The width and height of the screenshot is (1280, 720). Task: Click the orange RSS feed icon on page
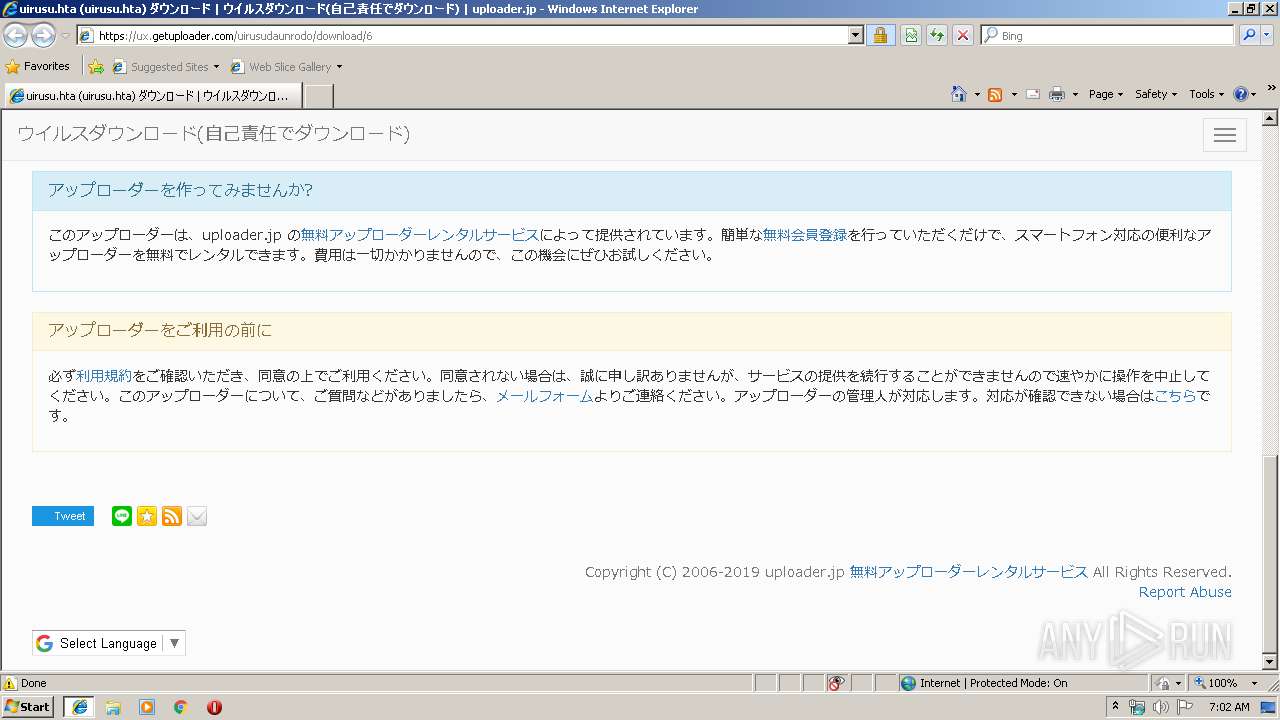pyautogui.click(x=172, y=516)
